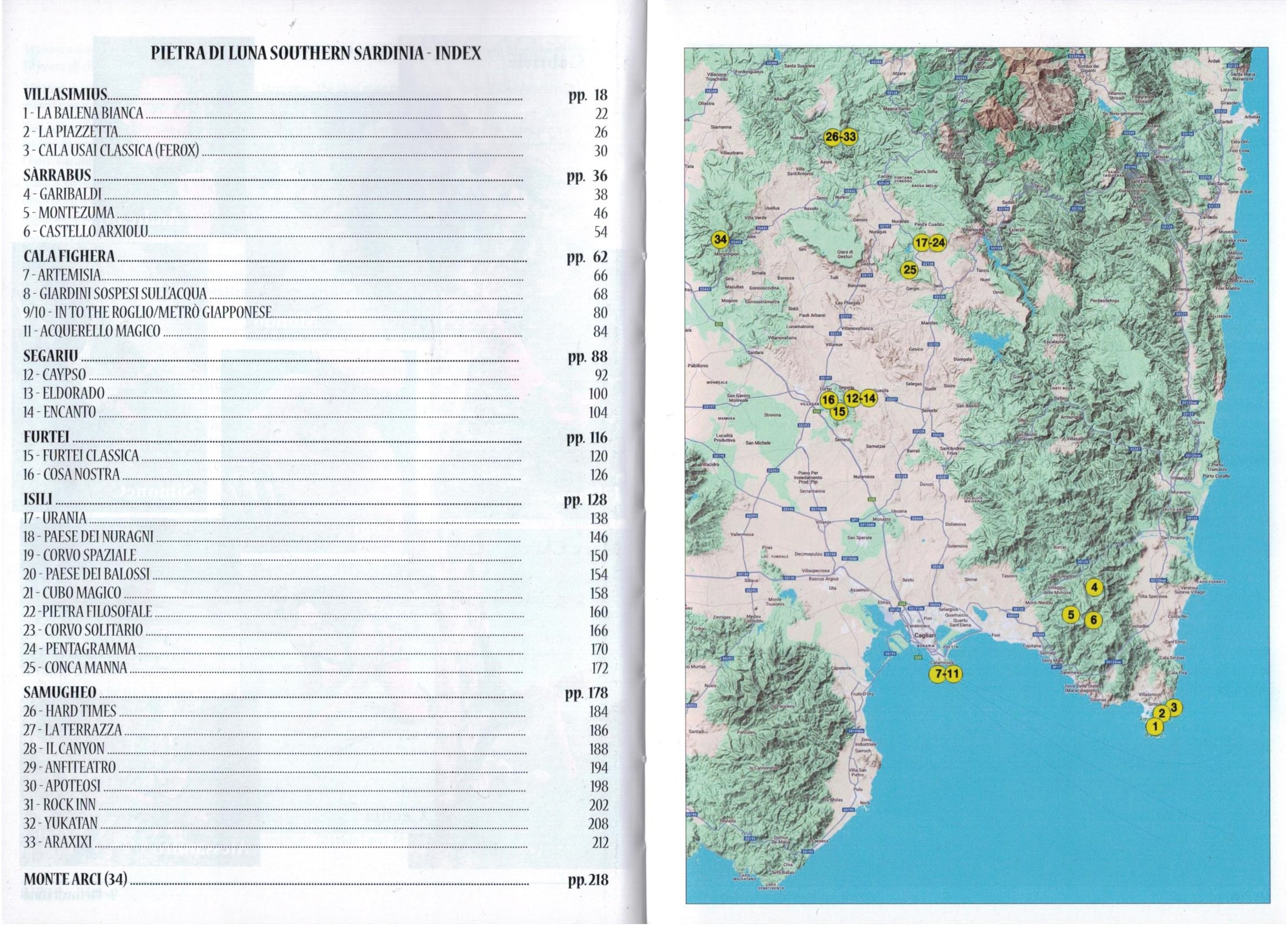This screenshot has width=1288, height=928.
Task: Click entry 30 - APOTEOSI
Action: point(62,786)
